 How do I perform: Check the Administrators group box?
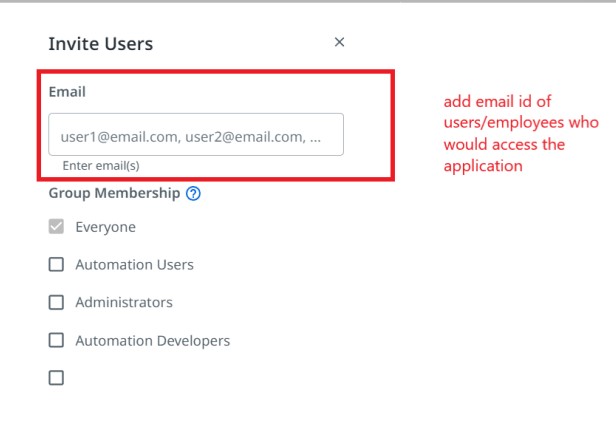56,302
